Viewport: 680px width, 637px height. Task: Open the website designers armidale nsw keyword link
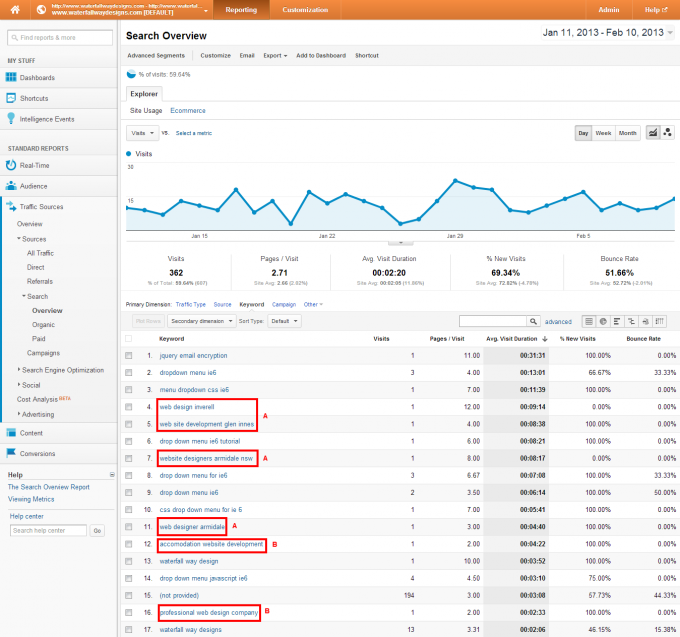coord(206,457)
